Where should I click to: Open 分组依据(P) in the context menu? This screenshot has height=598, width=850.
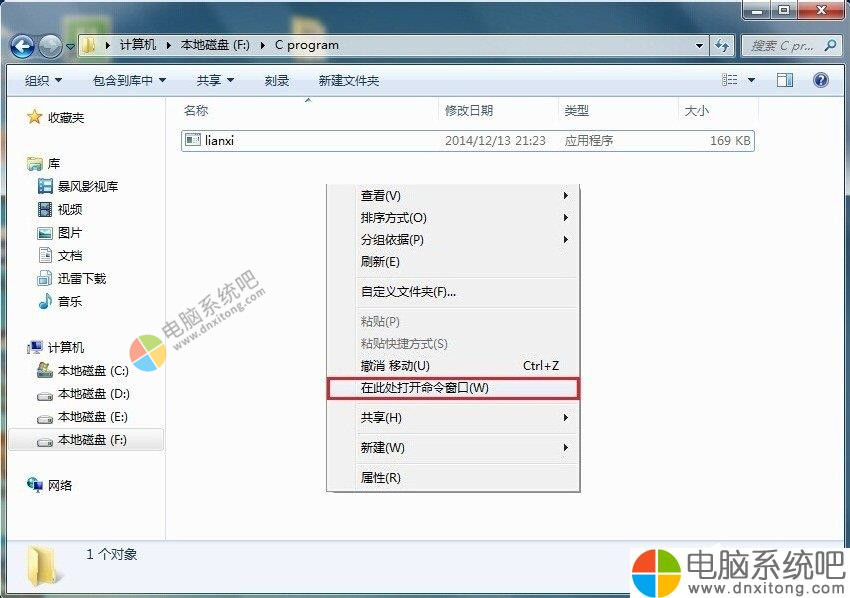pos(453,240)
